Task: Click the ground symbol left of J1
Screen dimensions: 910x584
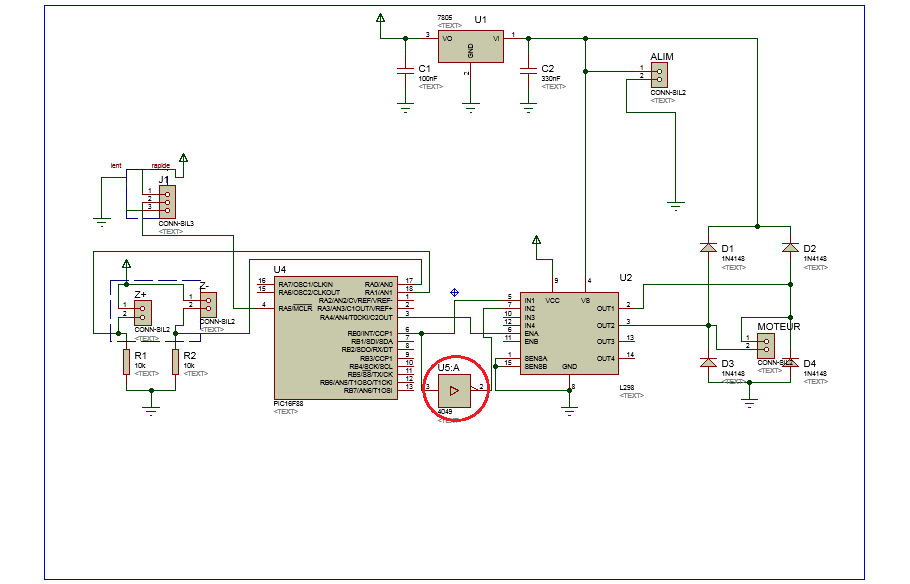Action: pyautogui.click(x=102, y=222)
